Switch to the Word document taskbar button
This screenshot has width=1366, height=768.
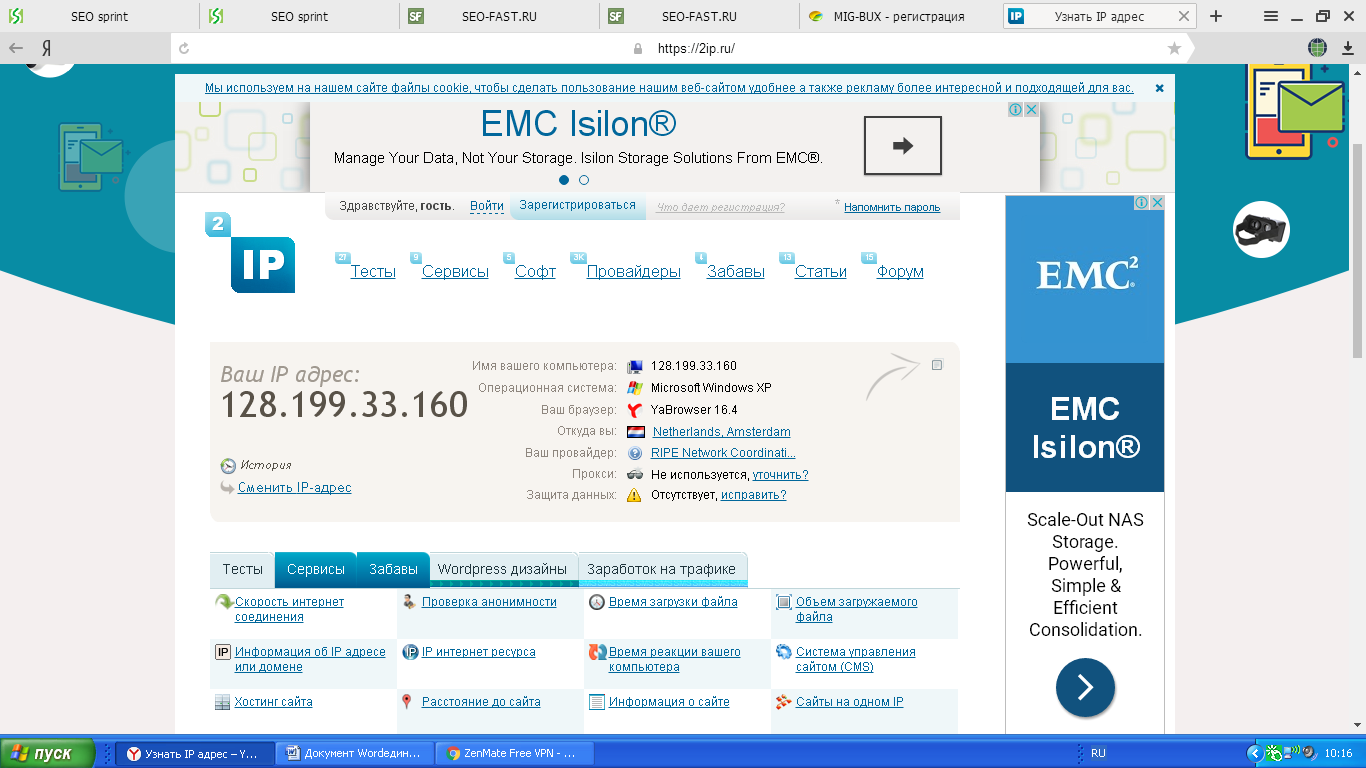point(357,753)
